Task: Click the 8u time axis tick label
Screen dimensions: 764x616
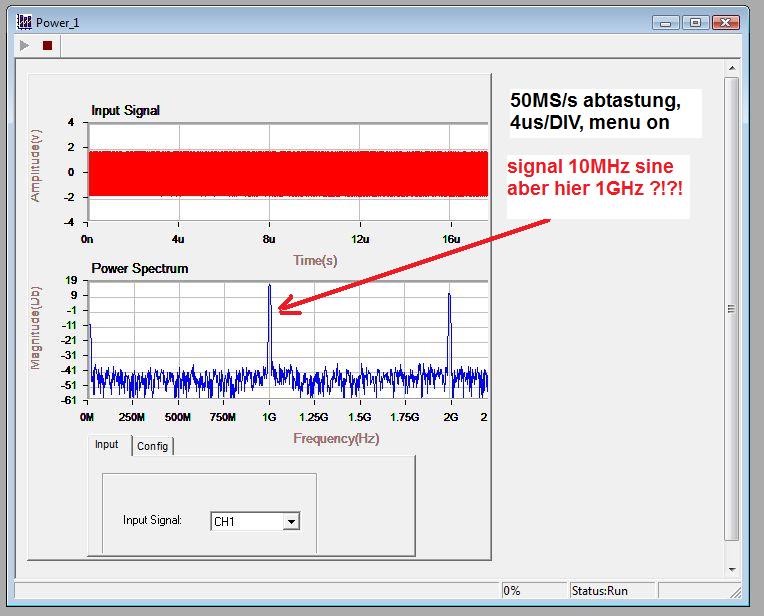Action: [x=269, y=239]
